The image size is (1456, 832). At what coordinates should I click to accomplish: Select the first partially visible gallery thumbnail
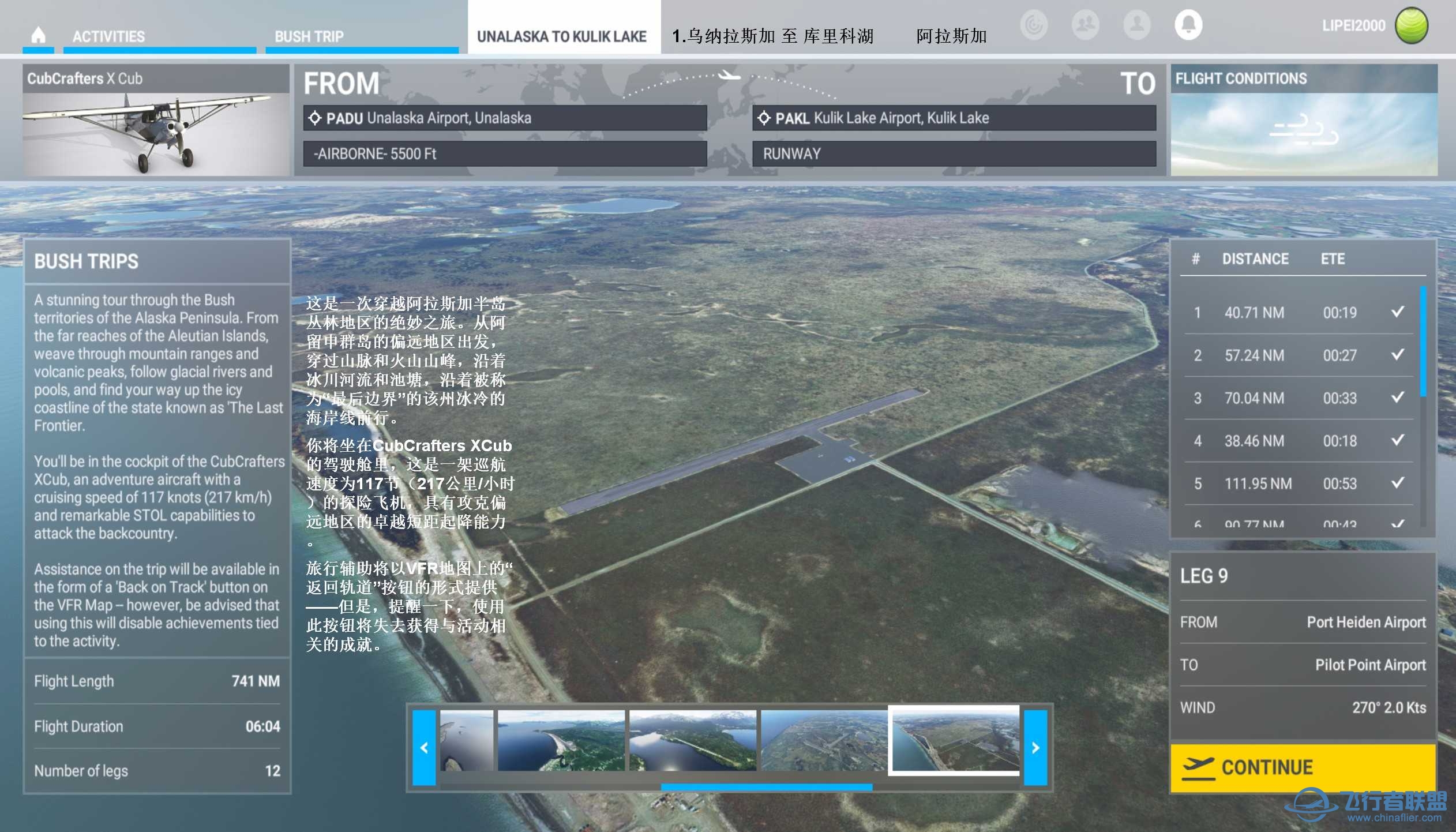467,741
